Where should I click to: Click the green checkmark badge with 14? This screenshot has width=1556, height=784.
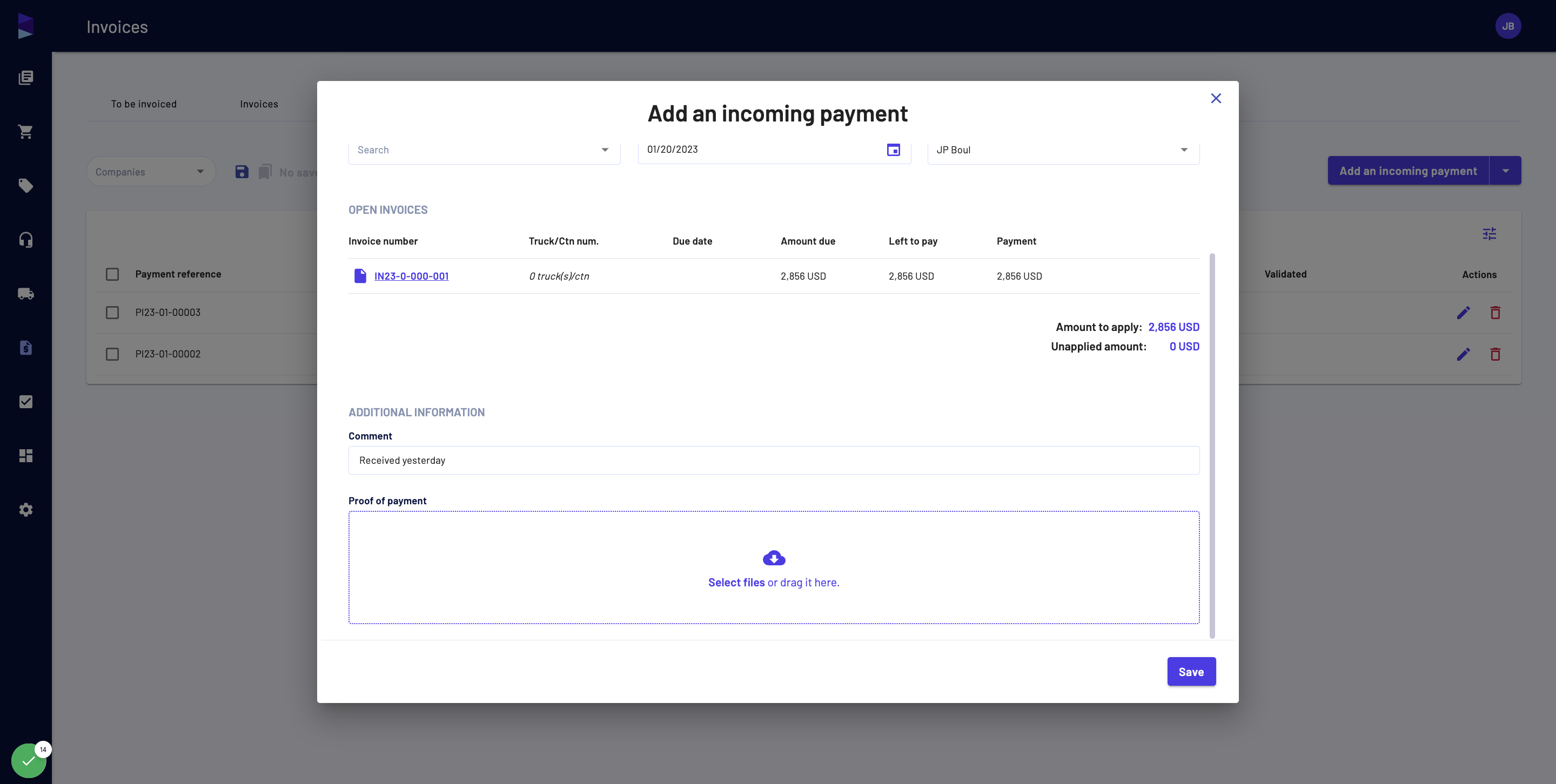(x=29, y=760)
